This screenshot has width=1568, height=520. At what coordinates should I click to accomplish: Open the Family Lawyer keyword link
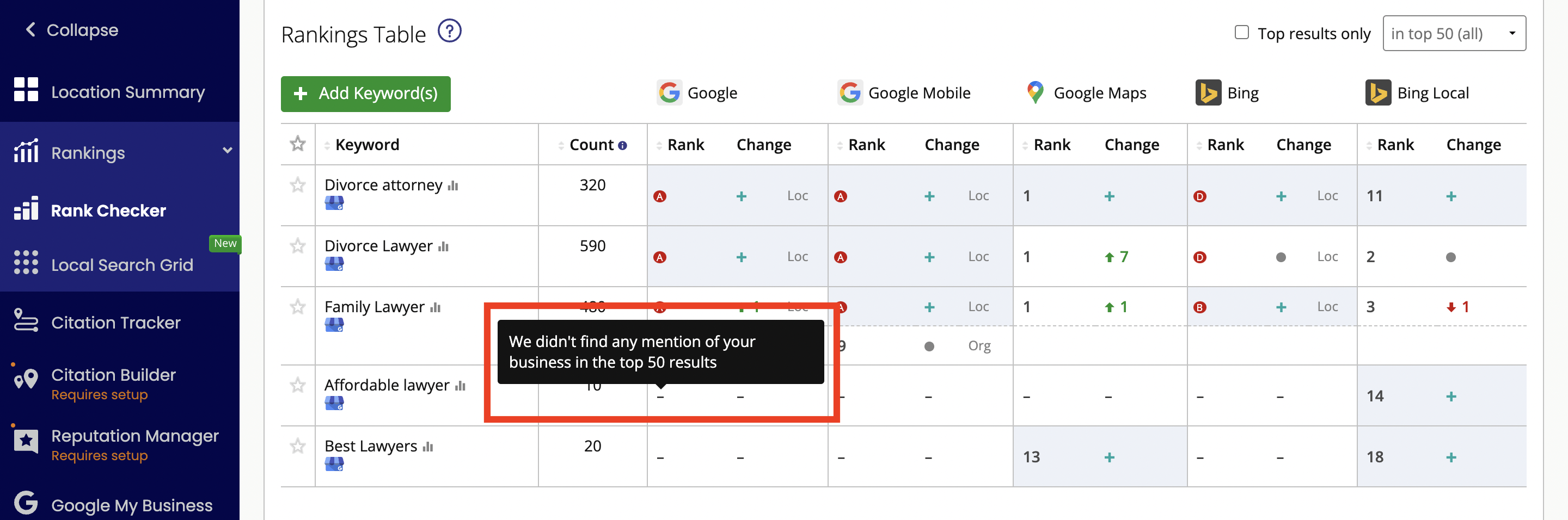pos(373,307)
